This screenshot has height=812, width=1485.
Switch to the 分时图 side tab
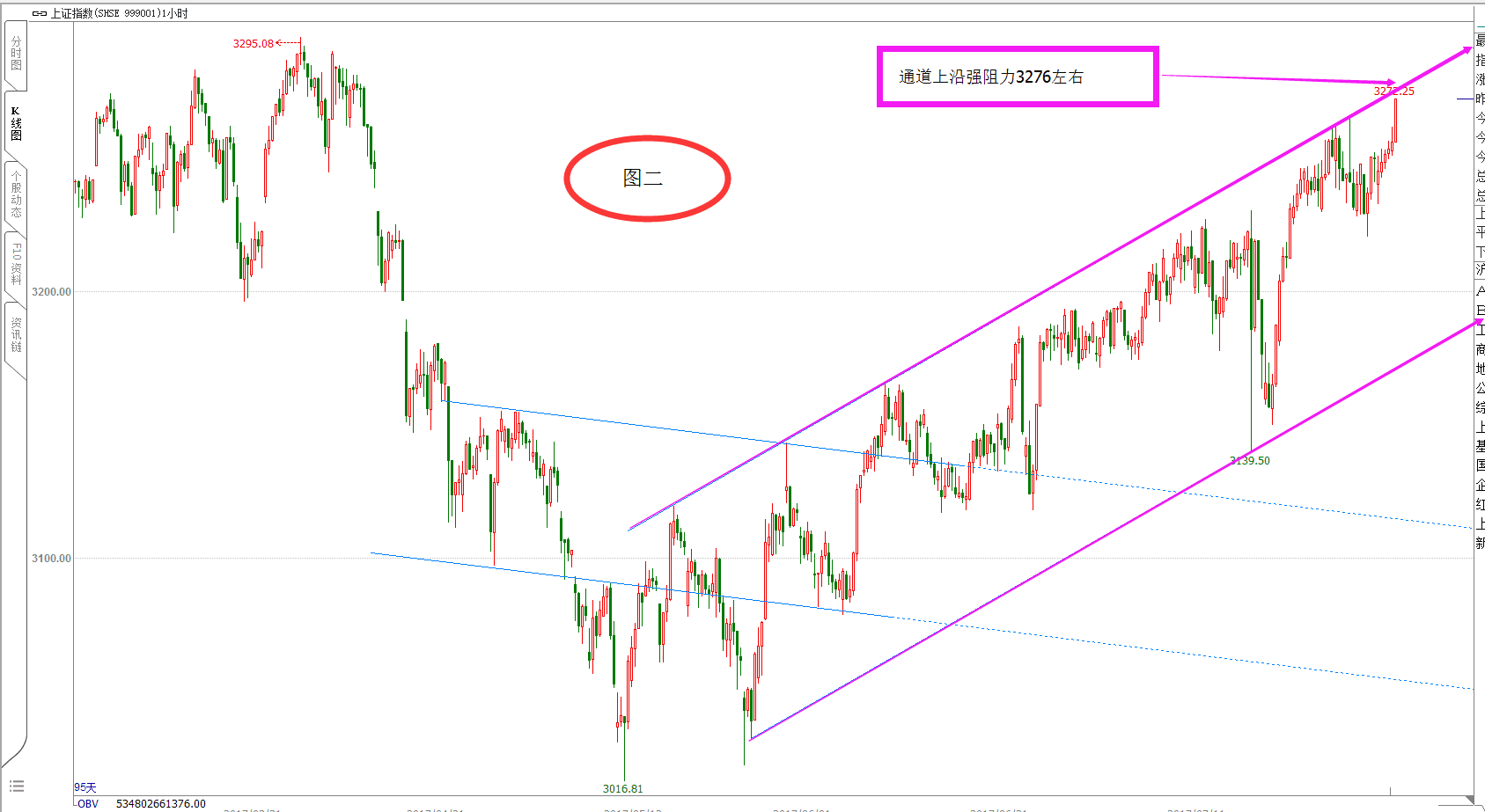[16, 55]
